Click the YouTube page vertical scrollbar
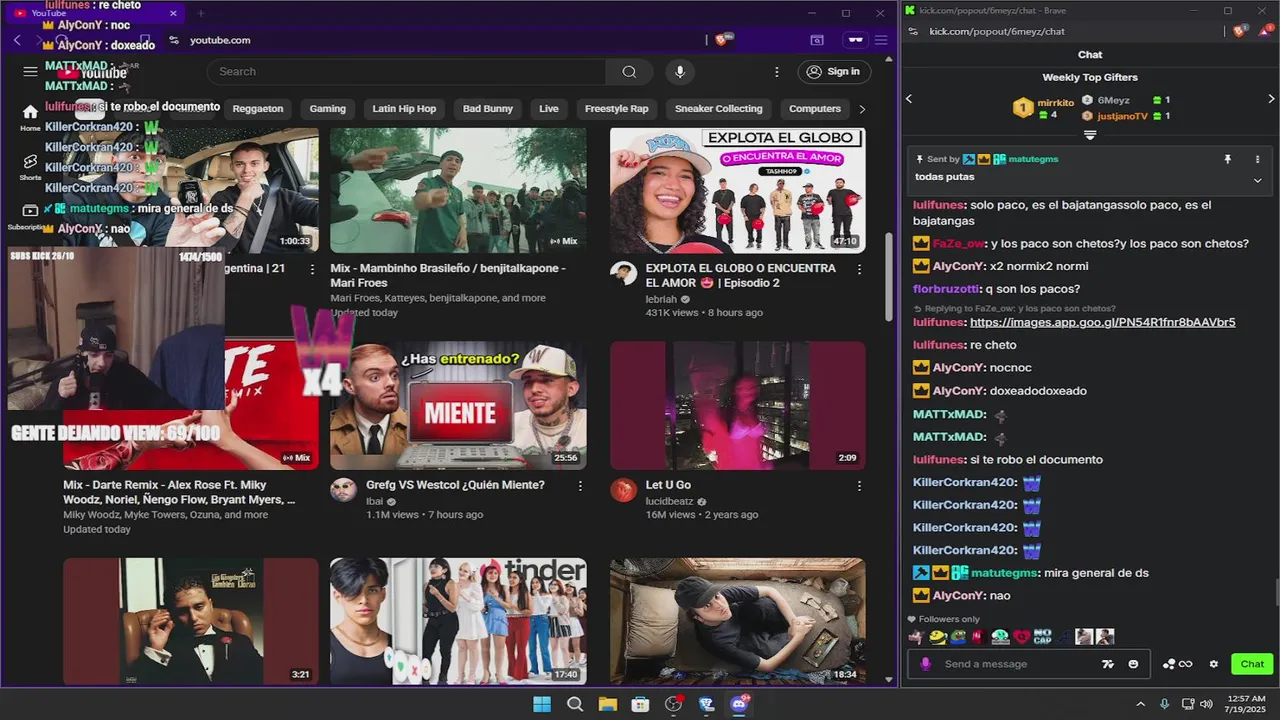Image resolution: width=1280 pixels, height=720 pixels. click(890, 277)
